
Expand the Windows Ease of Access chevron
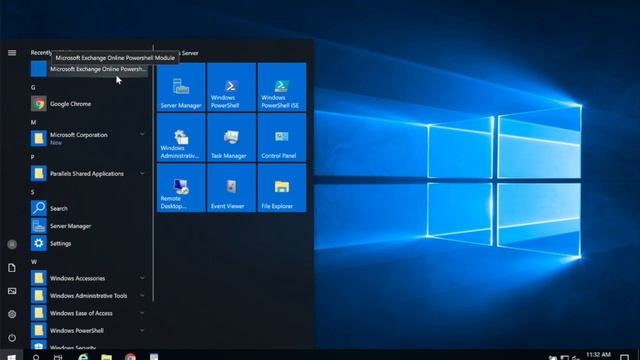pos(142,313)
